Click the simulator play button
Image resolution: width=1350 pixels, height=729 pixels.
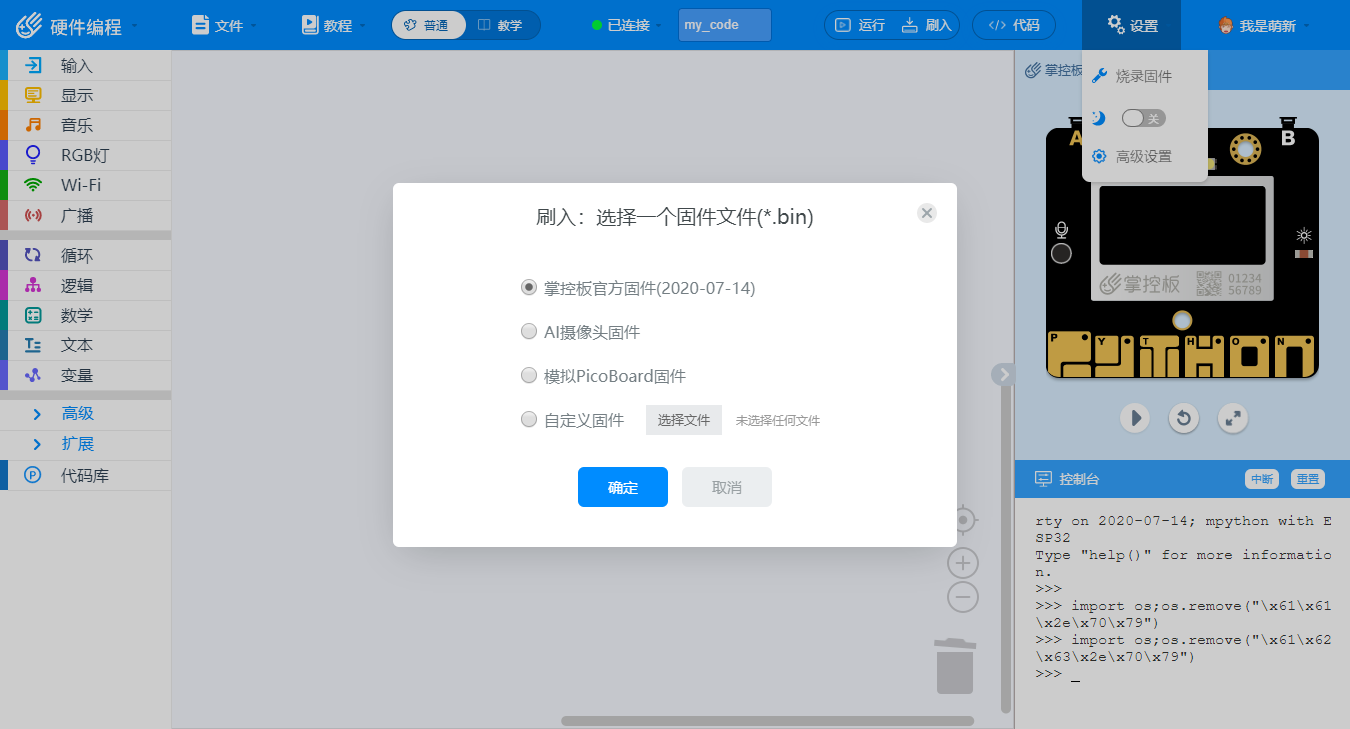point(1134,418)
